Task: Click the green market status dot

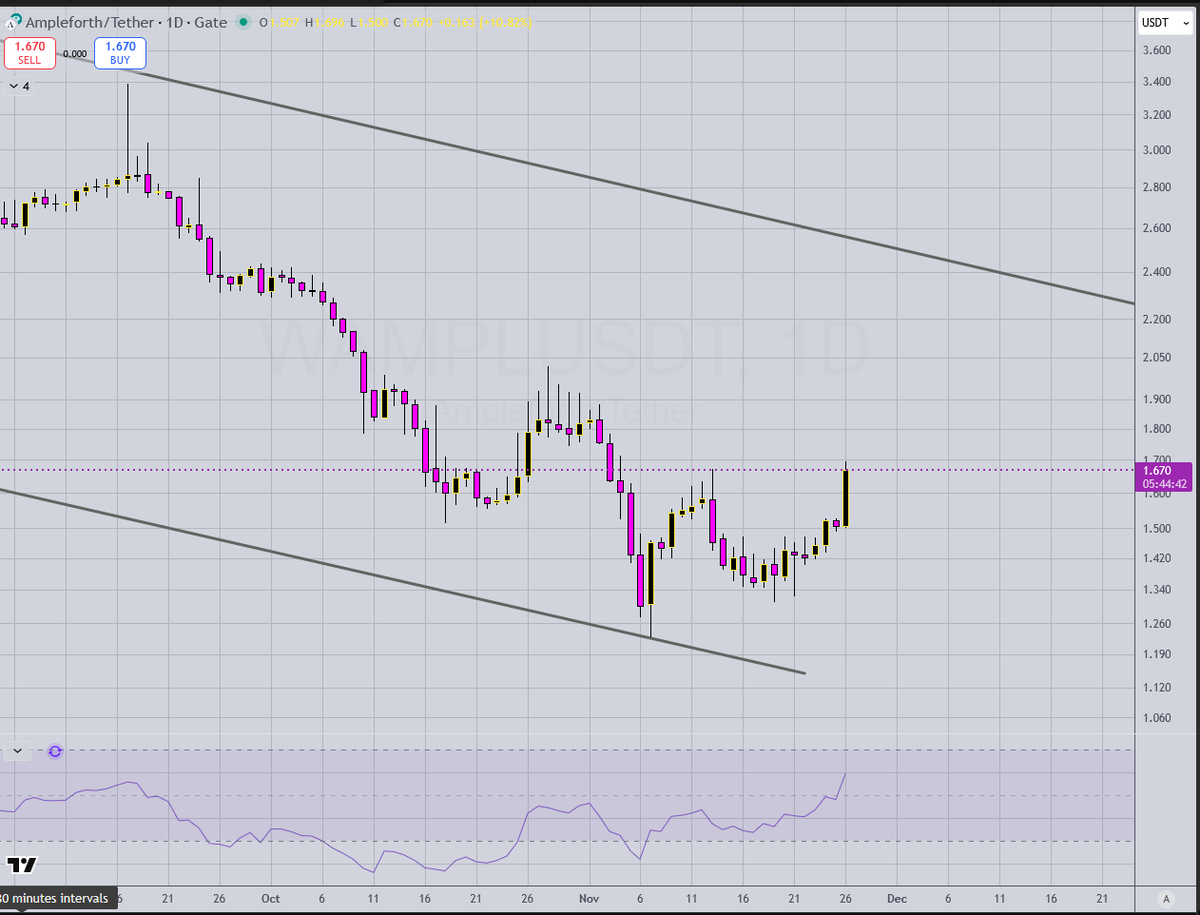Action: [243, 21]
